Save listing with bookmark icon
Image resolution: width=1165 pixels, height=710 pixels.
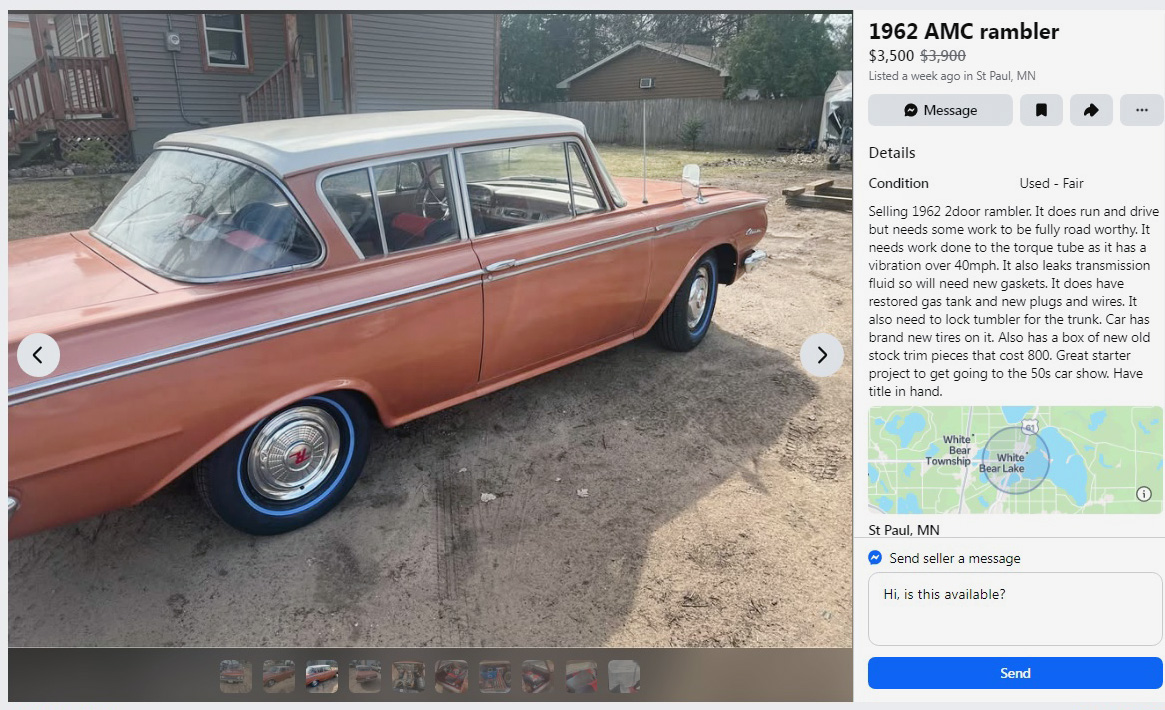(x=1041, y=110)
